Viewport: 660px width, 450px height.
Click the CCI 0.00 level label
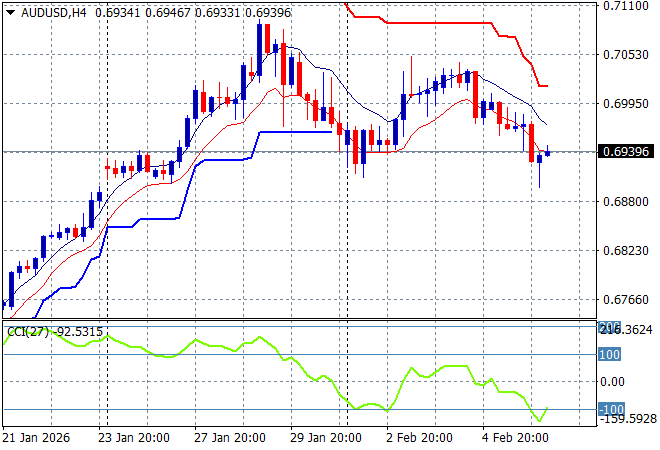click(612, 382)
